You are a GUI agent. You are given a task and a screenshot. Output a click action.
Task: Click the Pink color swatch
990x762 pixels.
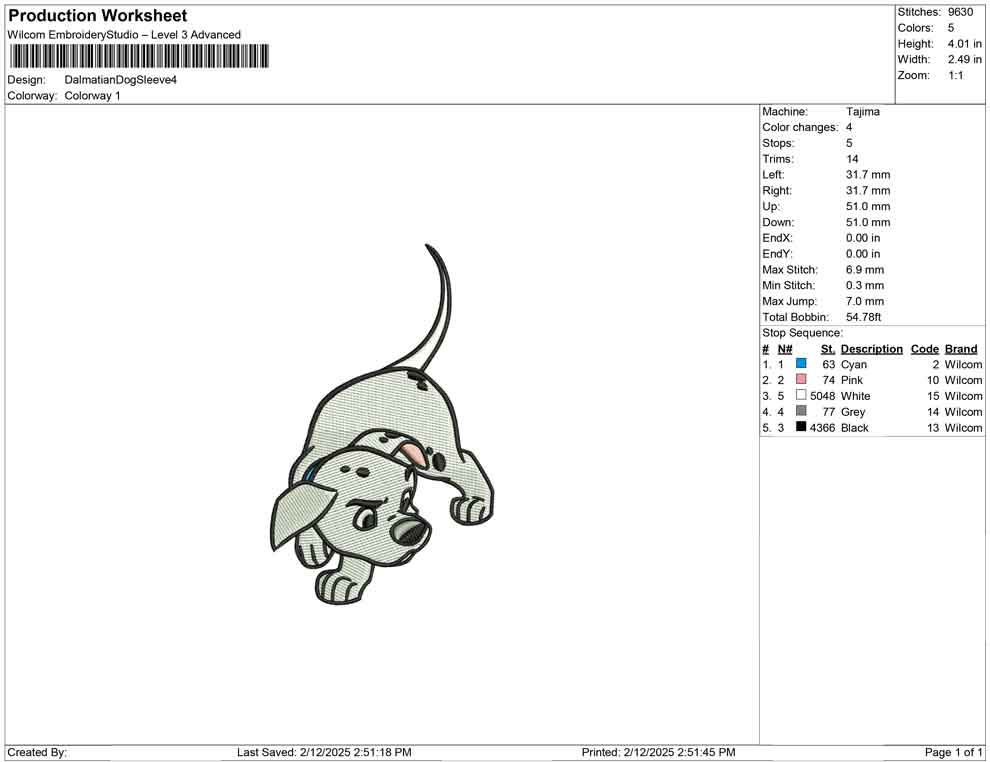(x=801, y=379)
